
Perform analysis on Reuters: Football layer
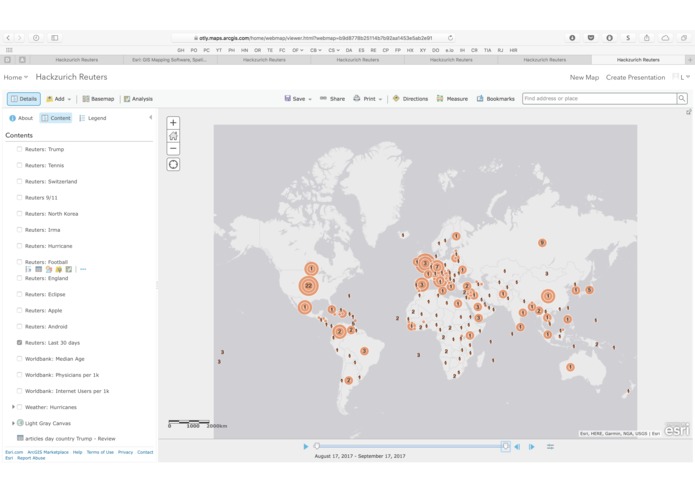coord(69,269)
